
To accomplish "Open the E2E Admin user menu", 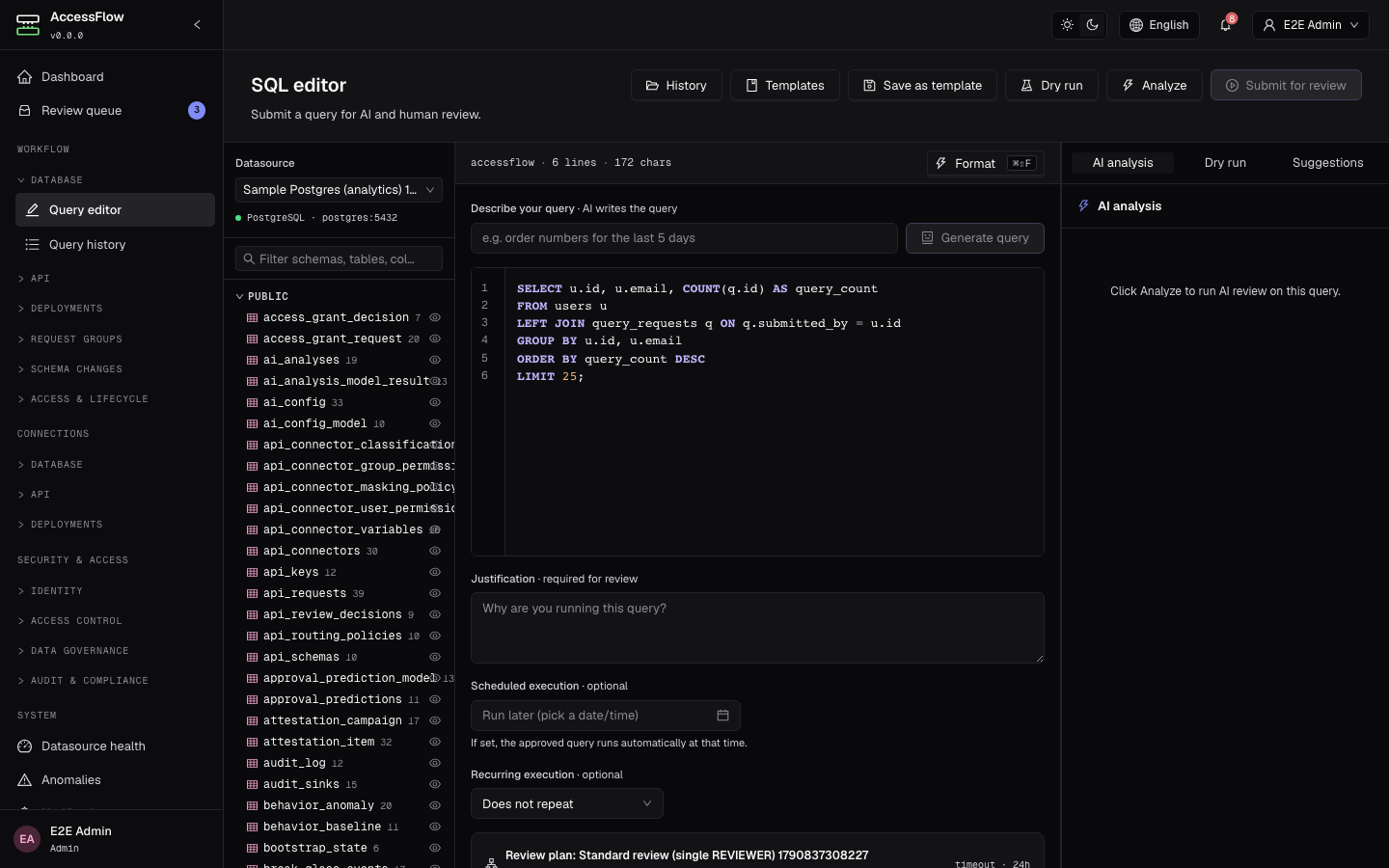I will coord(1311,25).
